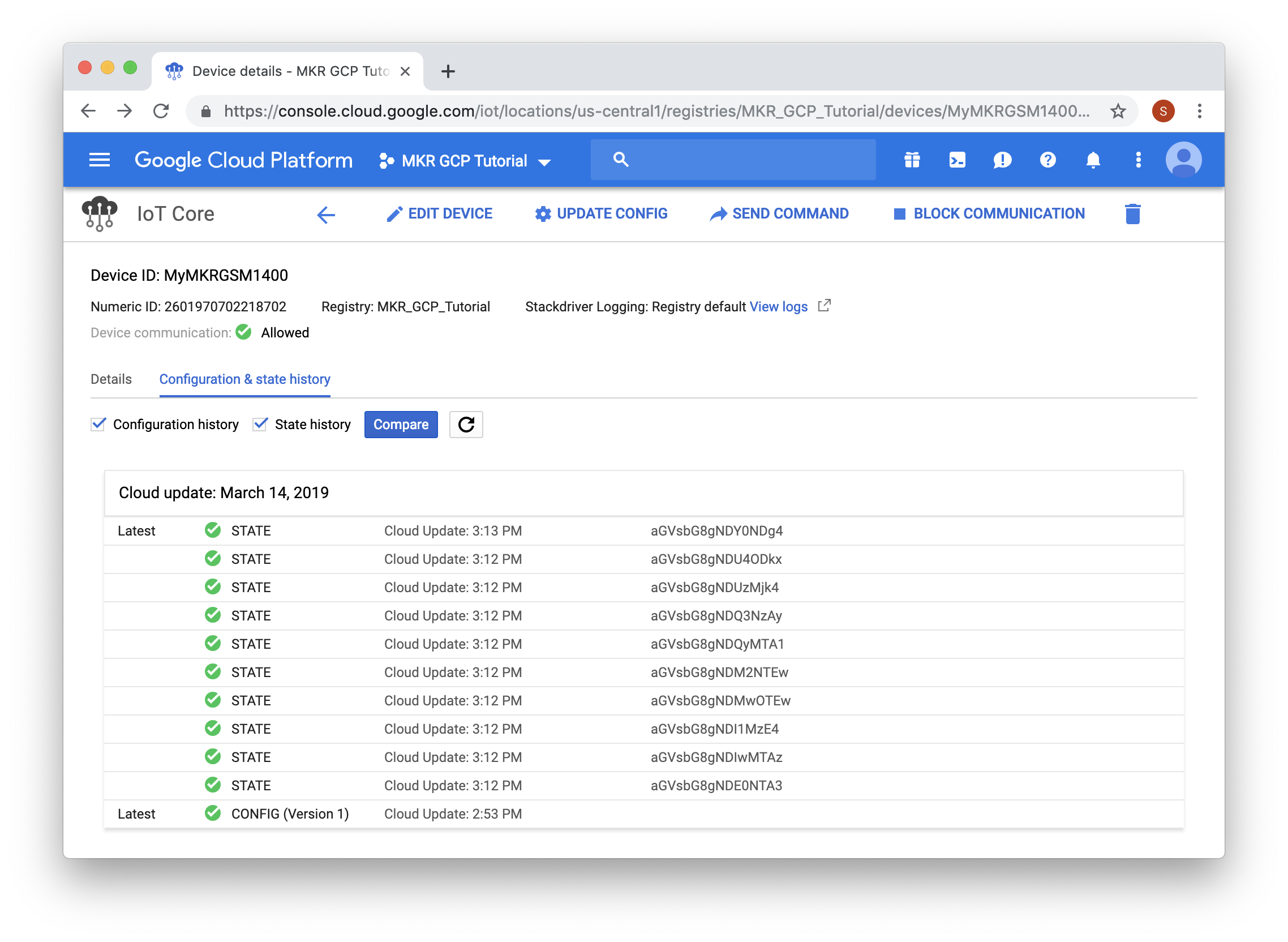Open the signed-in account avatar
This screenshot has width=1288, height=942.
point(1184,160)
